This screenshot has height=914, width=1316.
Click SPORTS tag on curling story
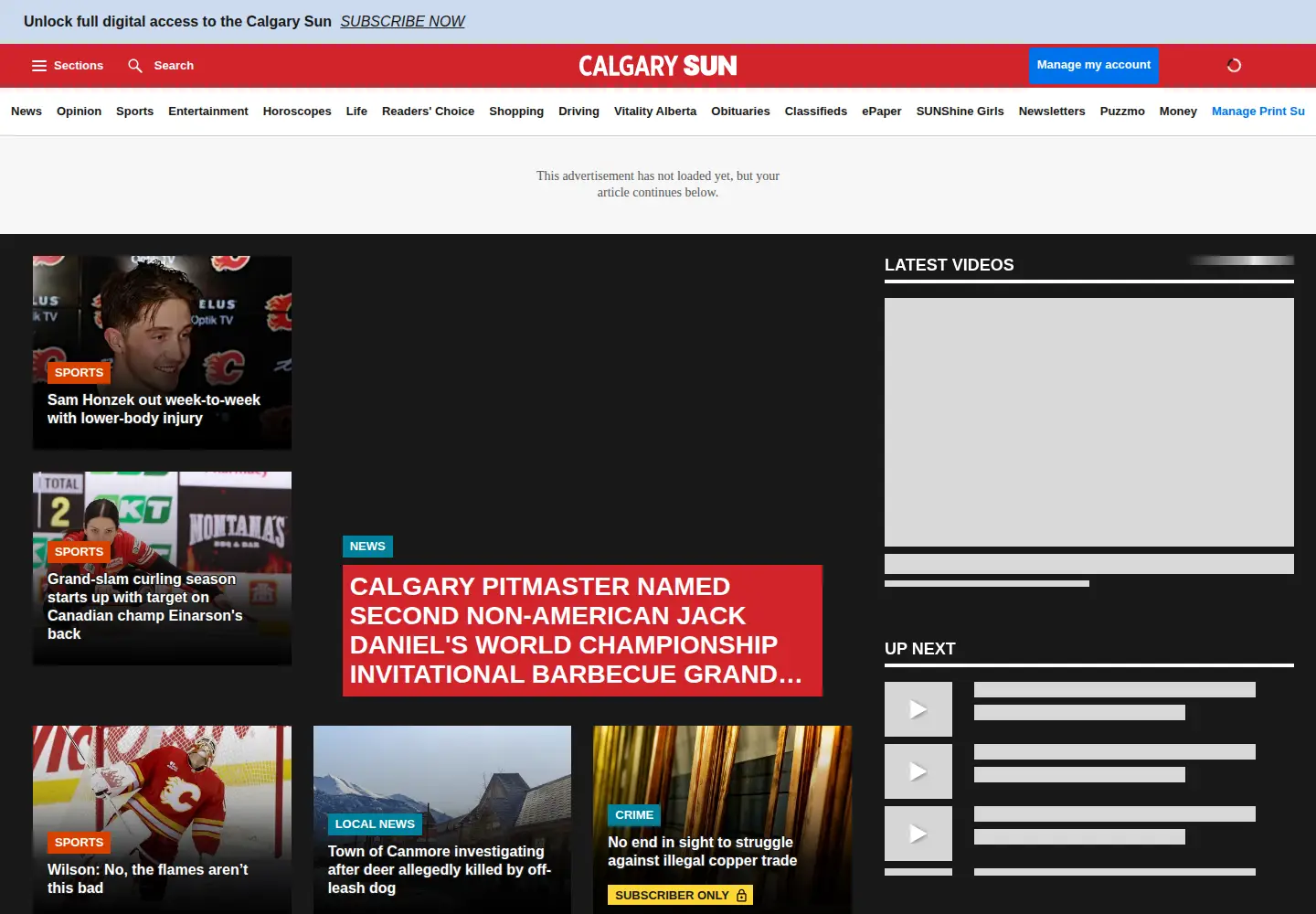(79, 552)
